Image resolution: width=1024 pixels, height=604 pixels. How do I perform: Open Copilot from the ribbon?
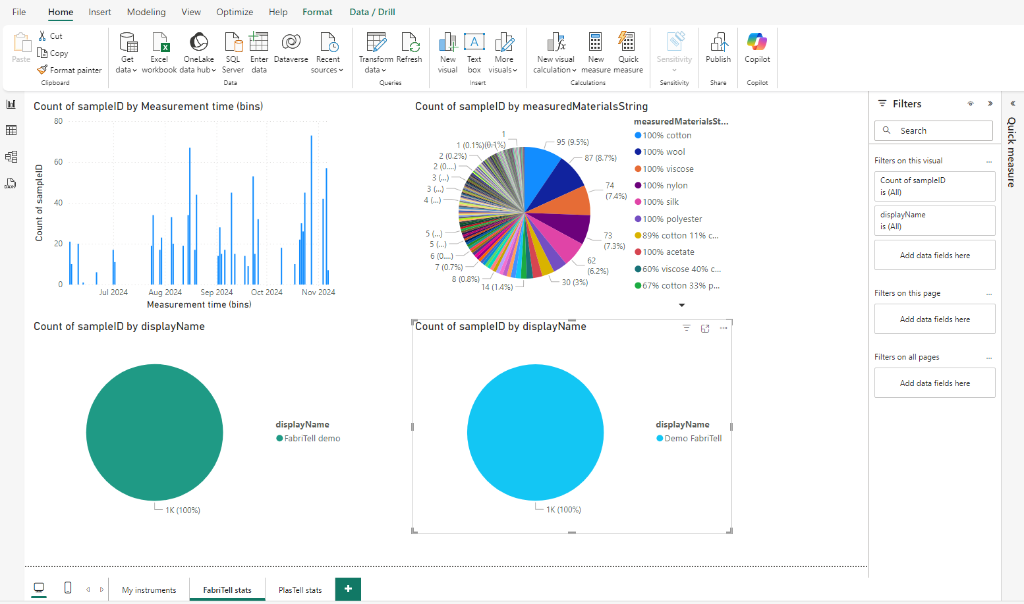tap(758, 48)
